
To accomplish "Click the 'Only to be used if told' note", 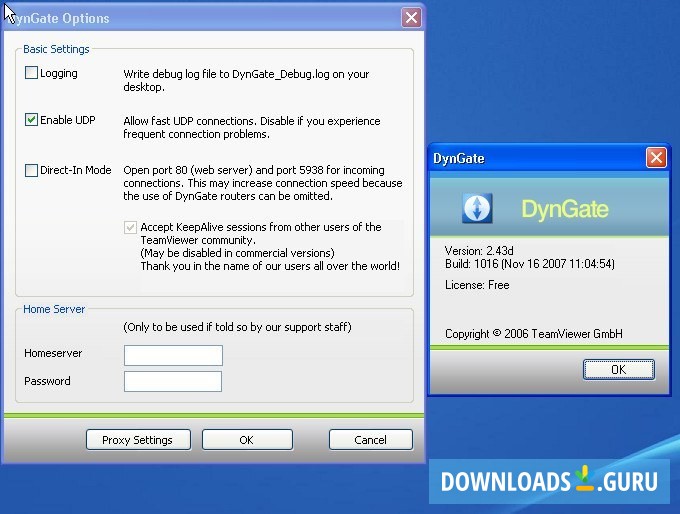I will (x=237, y=327).
